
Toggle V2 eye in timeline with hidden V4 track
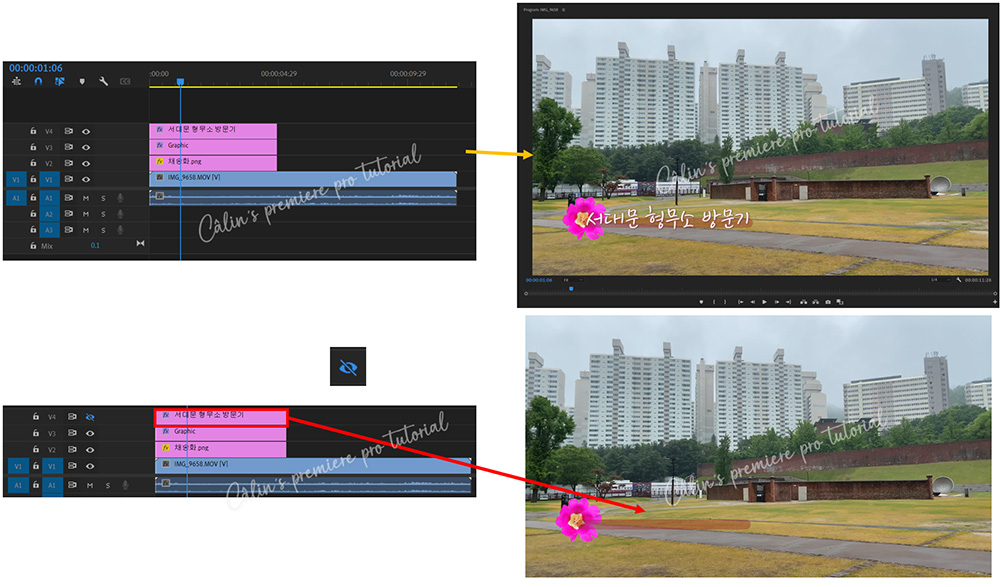click(x=90, y=450)
